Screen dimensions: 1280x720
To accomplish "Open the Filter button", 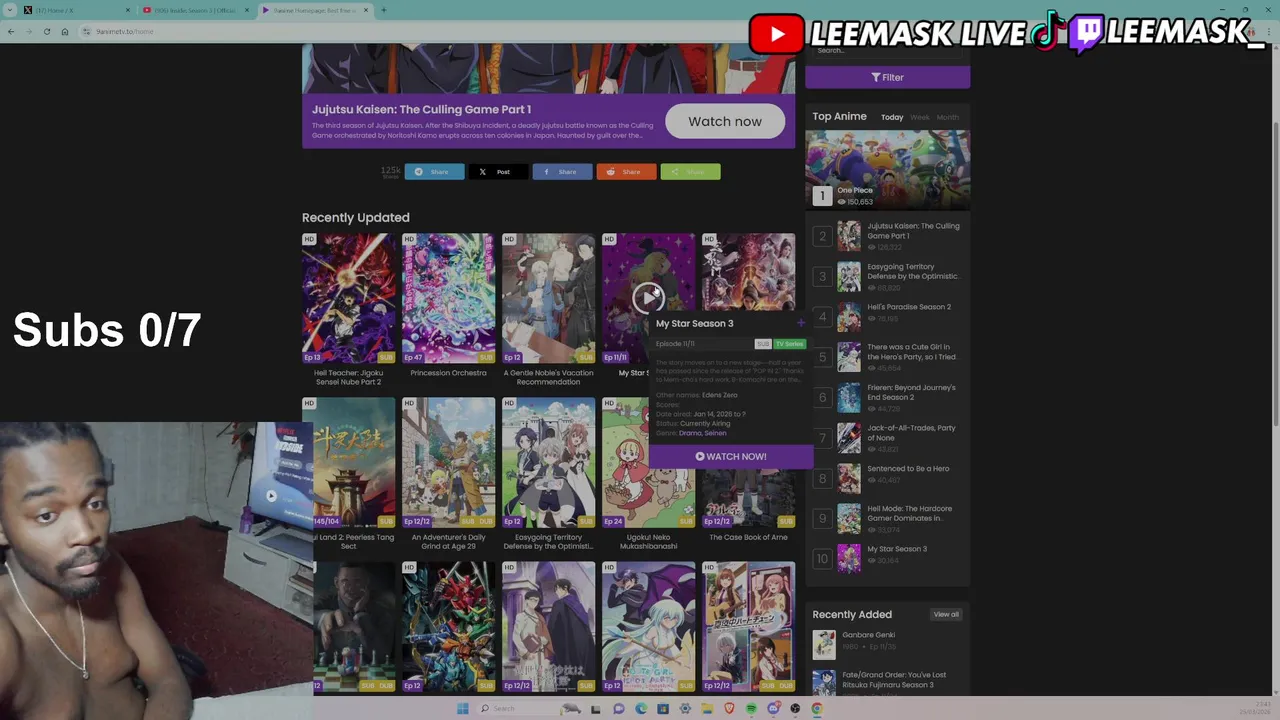I will [887, 77].
